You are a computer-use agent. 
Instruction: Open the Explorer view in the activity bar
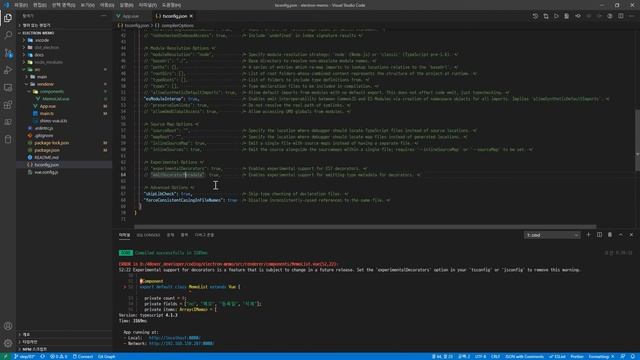click(x=8, y=18)
